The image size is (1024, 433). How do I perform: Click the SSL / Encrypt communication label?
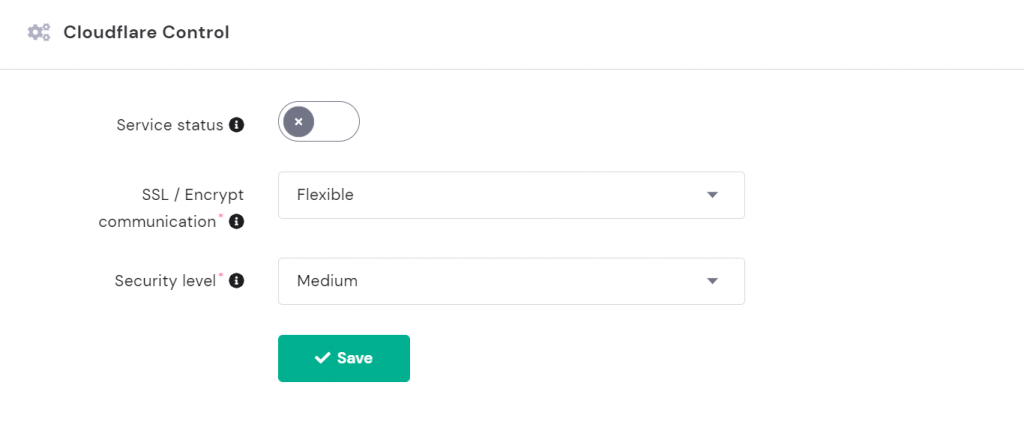171,208
